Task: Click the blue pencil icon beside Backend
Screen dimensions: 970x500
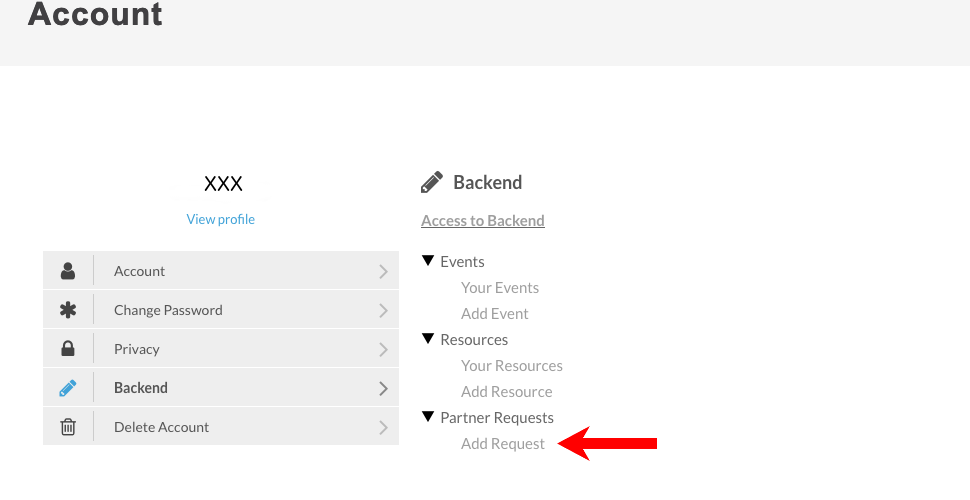Action: click(68, 388)
